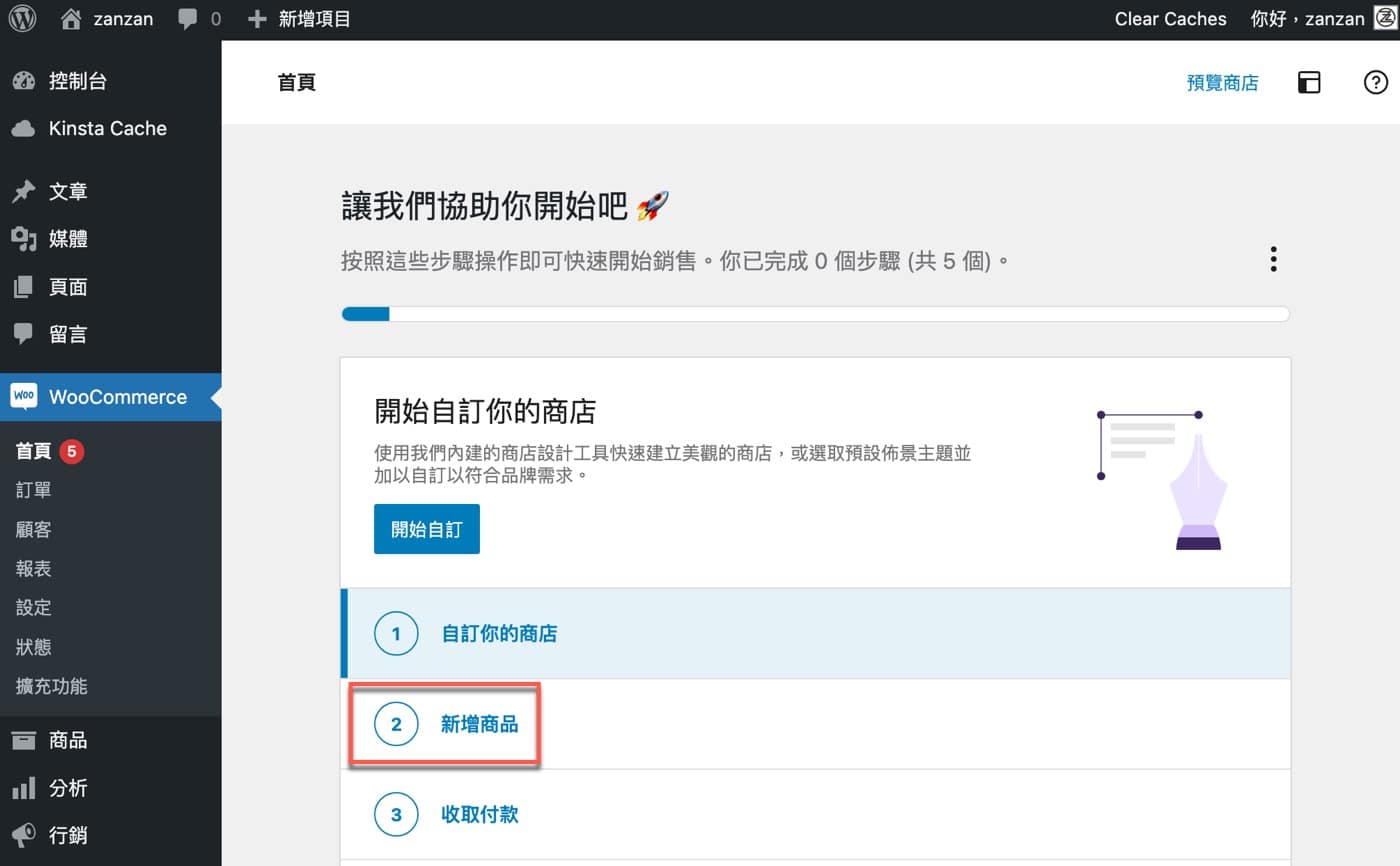Open the 控制台 dashboard menu item
This screenshot has height=866, width=1400.
[x=110, y=81]
